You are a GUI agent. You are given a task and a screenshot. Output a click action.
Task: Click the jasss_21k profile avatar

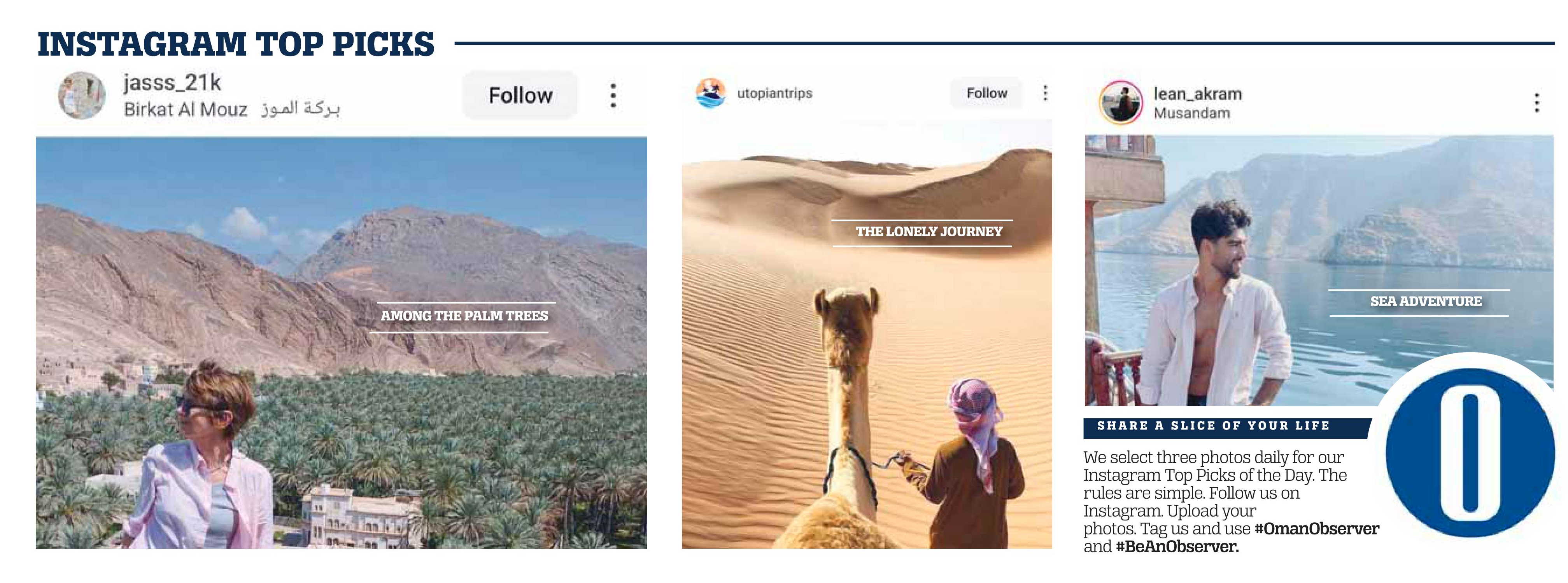pos(82,95)
